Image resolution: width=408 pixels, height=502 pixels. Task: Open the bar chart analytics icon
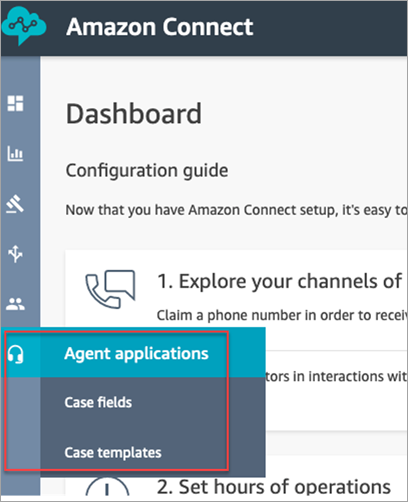[16, 154]
